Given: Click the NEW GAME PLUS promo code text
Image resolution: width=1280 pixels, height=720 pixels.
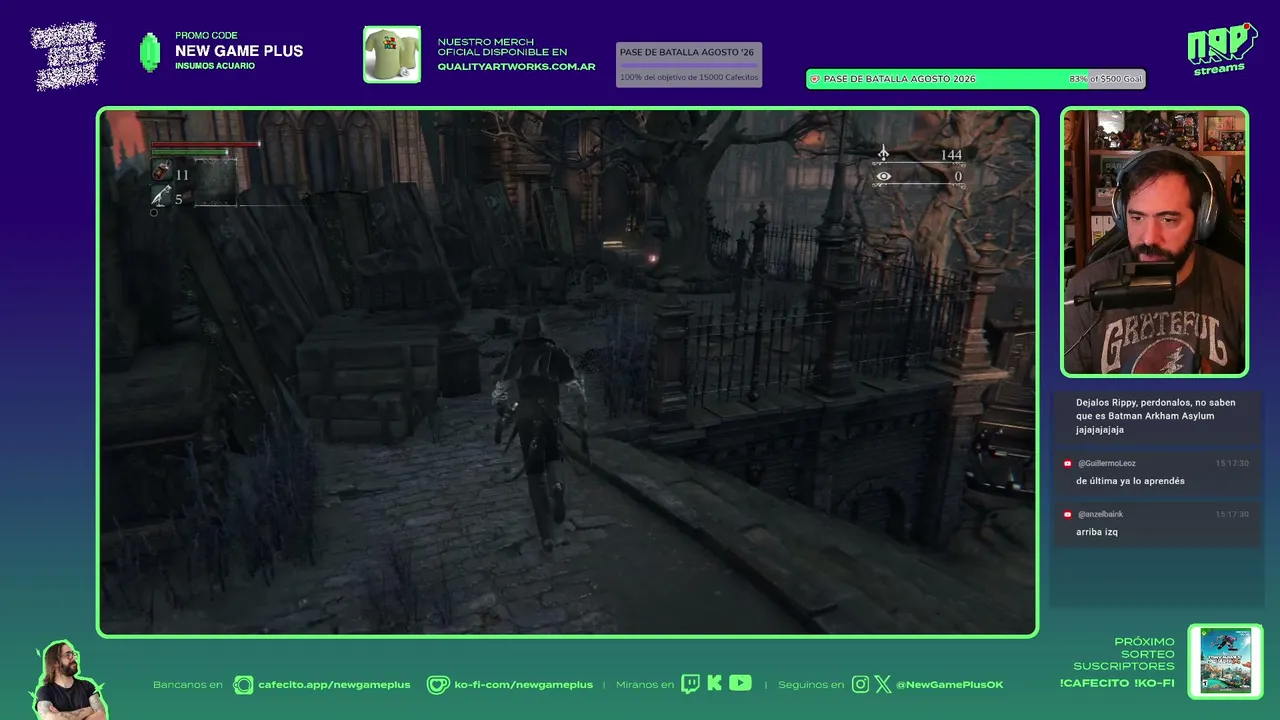Looking at the screenshot, I should pyautogui.click(x=239, y=51).
